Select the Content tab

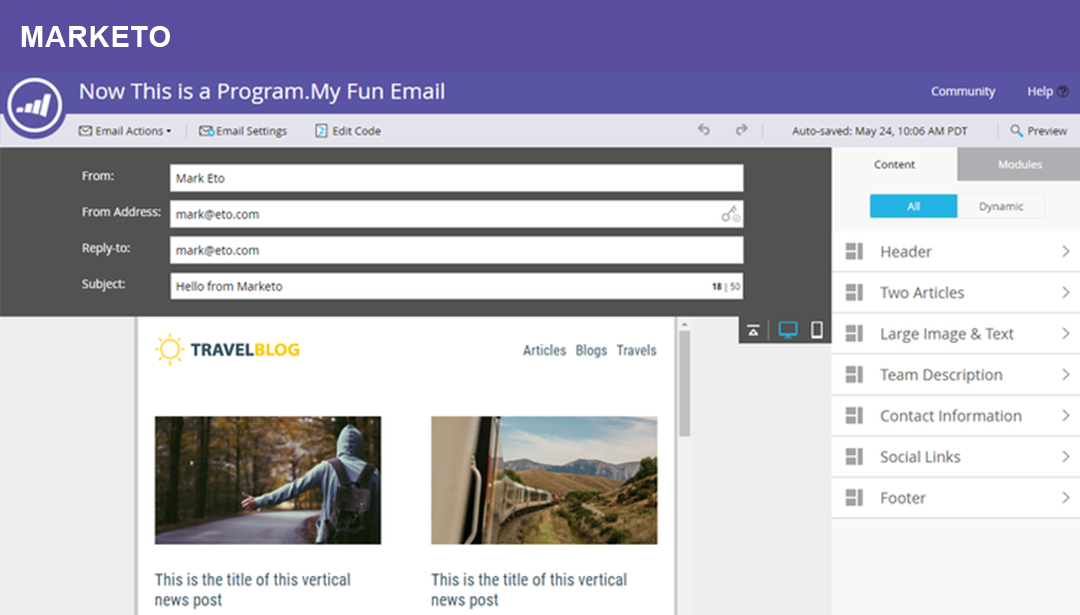pos(894,164)
